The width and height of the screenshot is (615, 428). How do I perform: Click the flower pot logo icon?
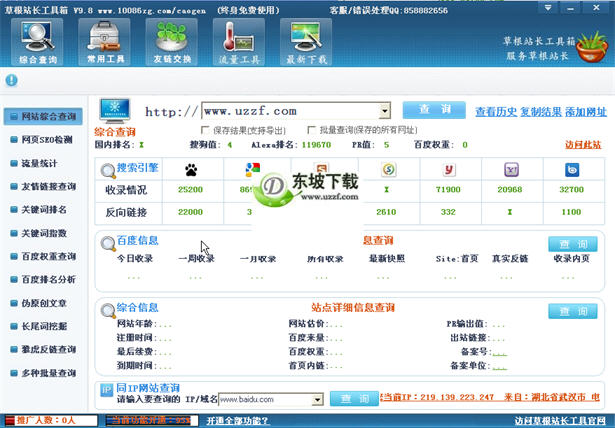click(592, 47)
